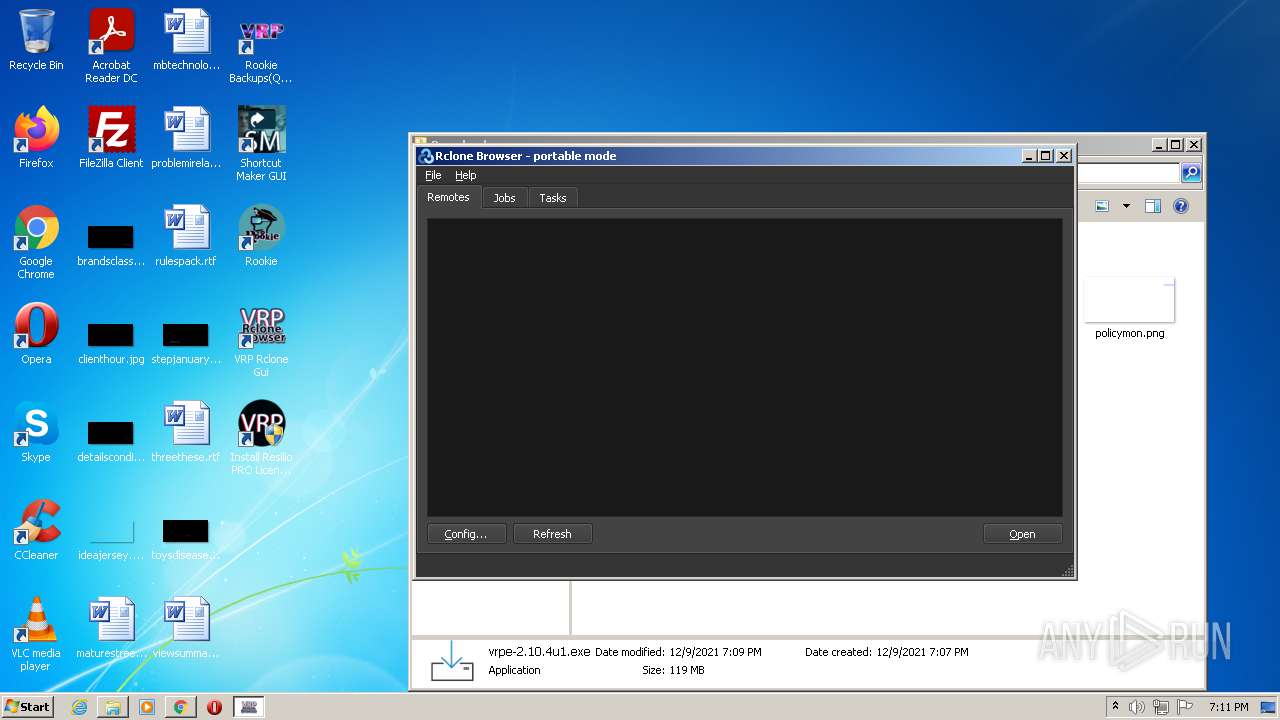Open the Recycle Bin desktop icon
Viewport: 1280px width, 720px height.
36,40
